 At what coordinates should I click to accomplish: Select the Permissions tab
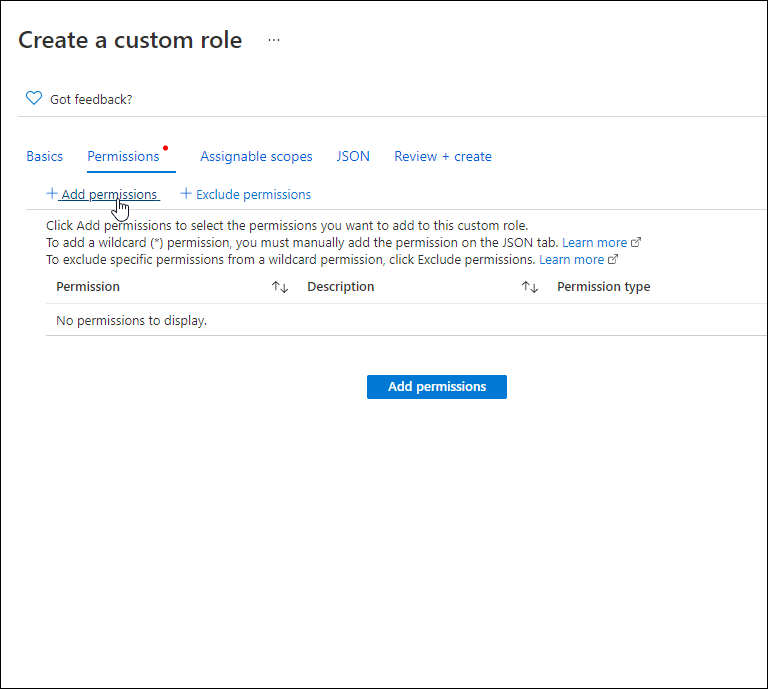[x=123, y=156]
